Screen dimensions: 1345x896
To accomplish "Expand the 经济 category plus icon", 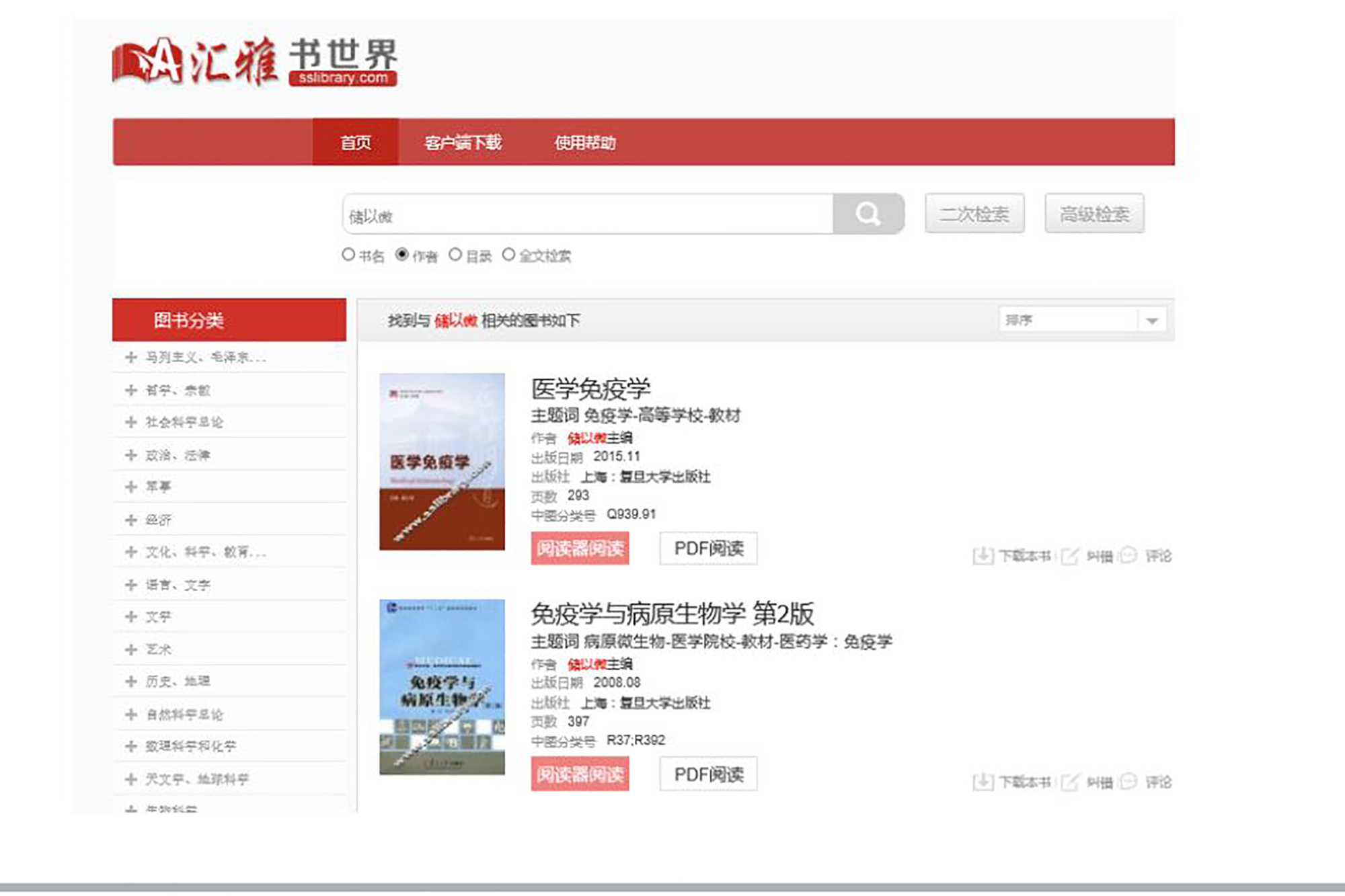I will (x=131, y=520).
